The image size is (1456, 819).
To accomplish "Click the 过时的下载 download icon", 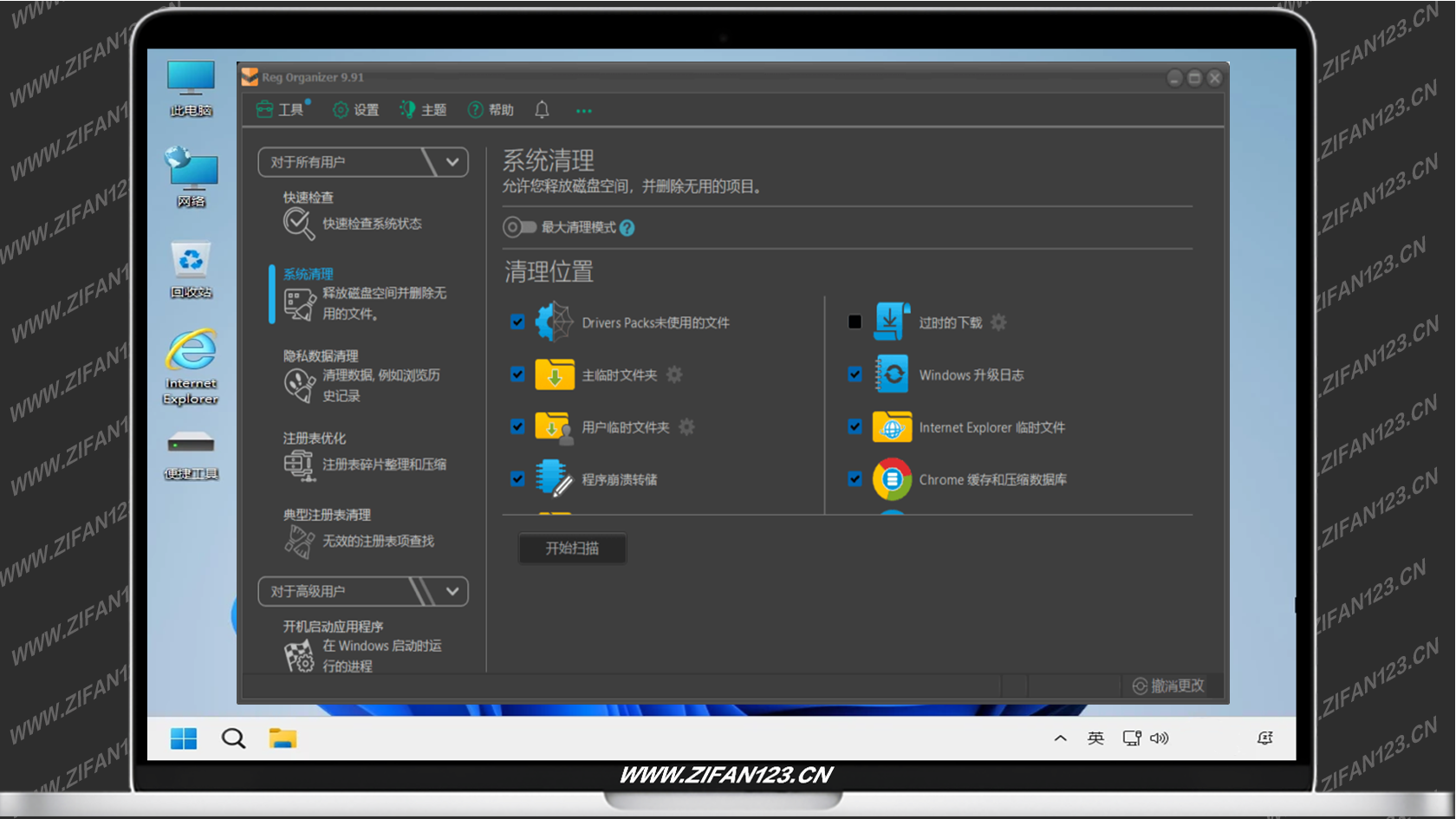I will click(x=892, y=322).
